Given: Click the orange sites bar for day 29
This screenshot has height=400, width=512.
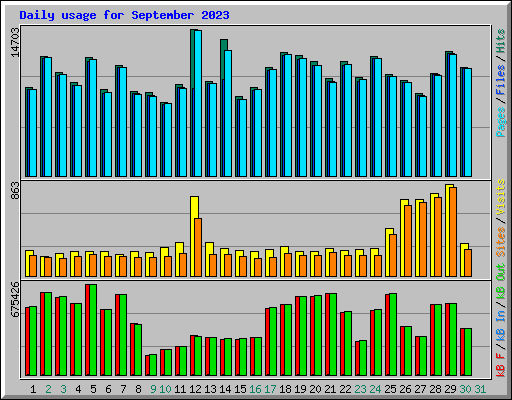Looking at the screenshot, I should click(x=453, y=232).
